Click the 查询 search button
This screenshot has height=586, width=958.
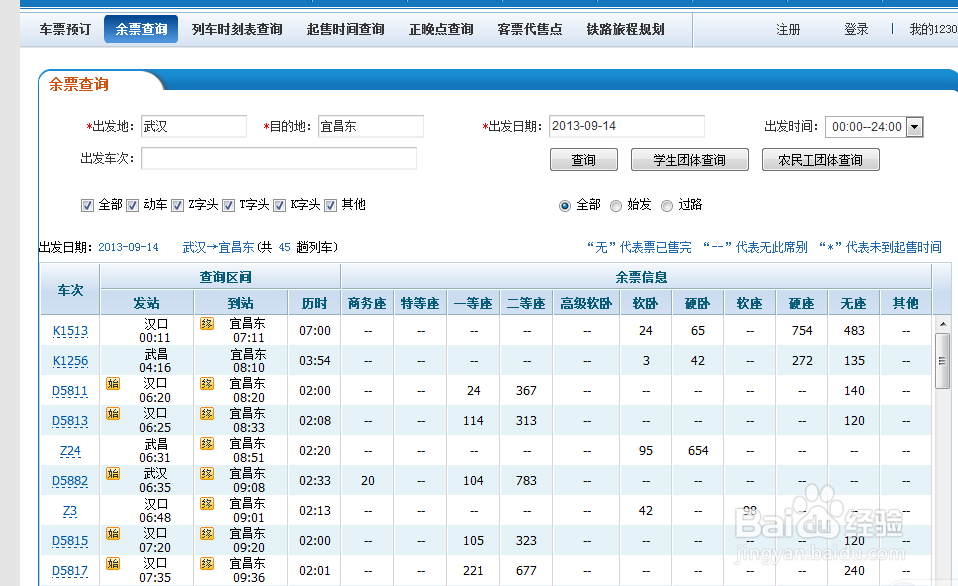[x=584, y=160]
